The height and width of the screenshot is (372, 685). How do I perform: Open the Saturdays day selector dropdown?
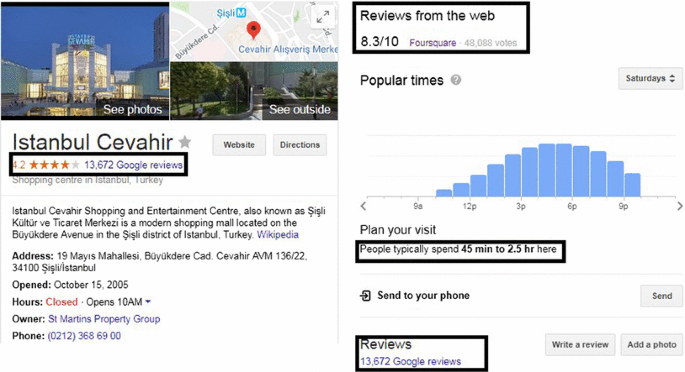point(650,79)
